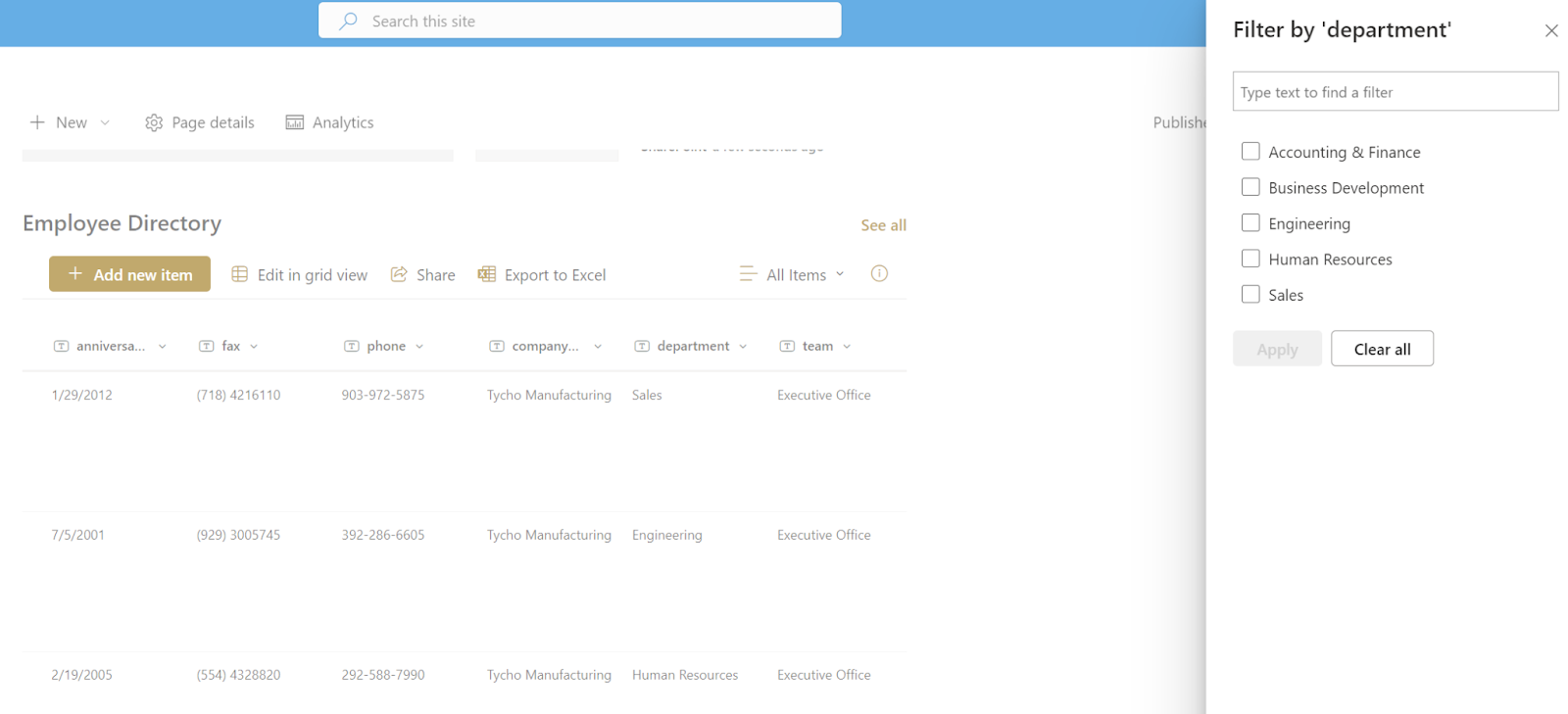Click the Human Resources department cell
Screen dimensions: 1568x714
point(685,675)
